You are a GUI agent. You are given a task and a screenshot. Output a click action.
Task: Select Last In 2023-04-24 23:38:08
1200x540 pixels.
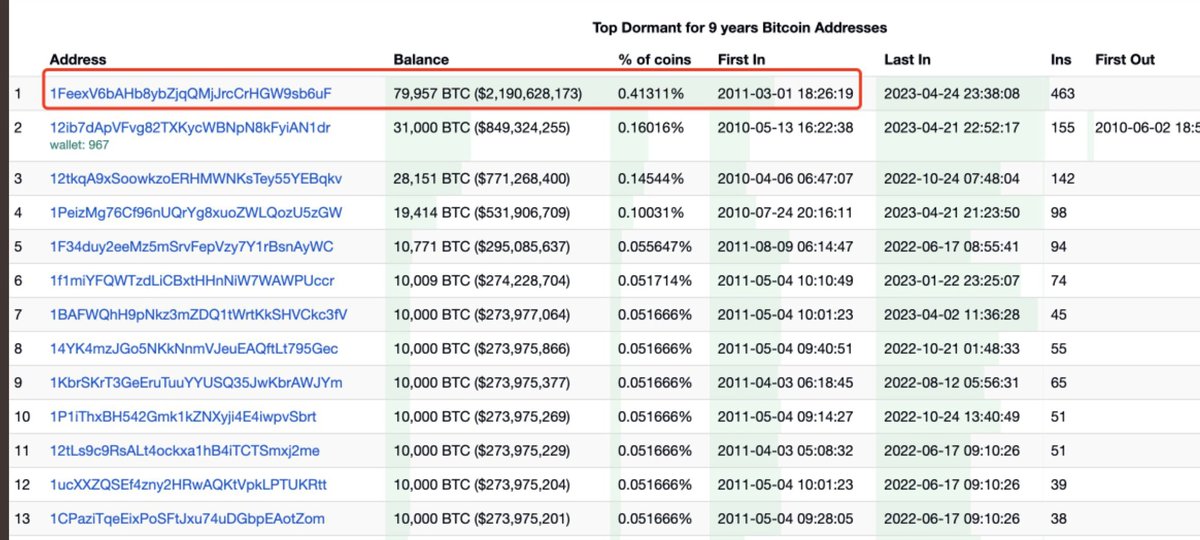click(x=952, y=94)
